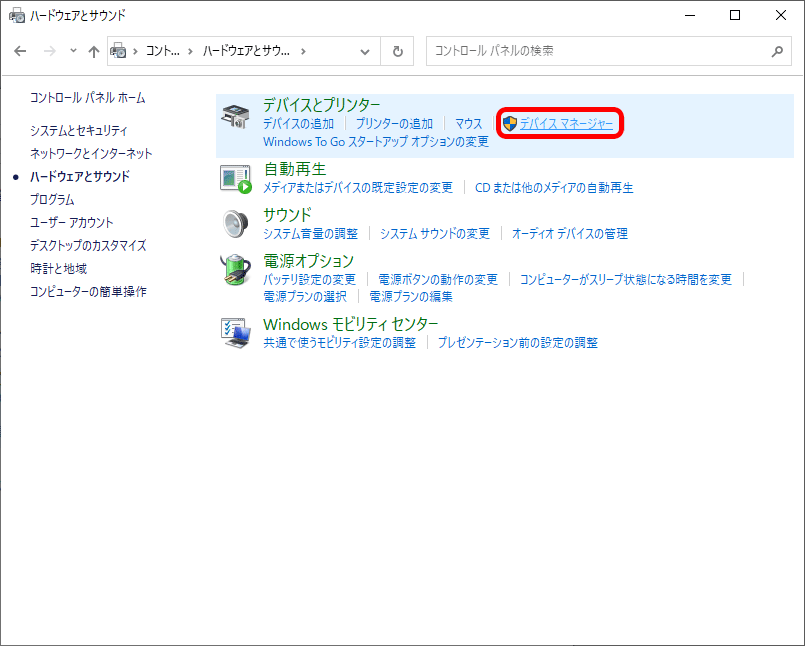Screen dimensions: 805x646
Task: Open the サウンド speaker icon
Action: pyautogui.click(x=236, y=224)
